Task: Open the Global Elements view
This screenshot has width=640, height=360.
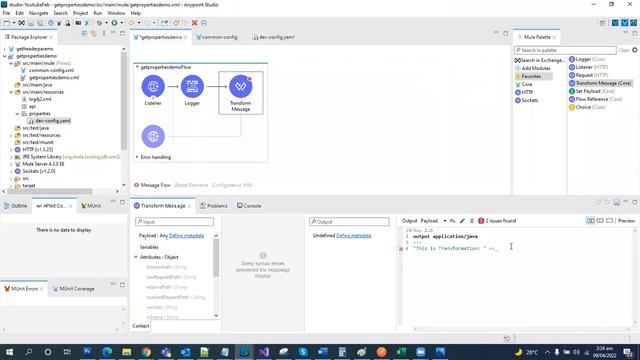Action: pos(191,185)
